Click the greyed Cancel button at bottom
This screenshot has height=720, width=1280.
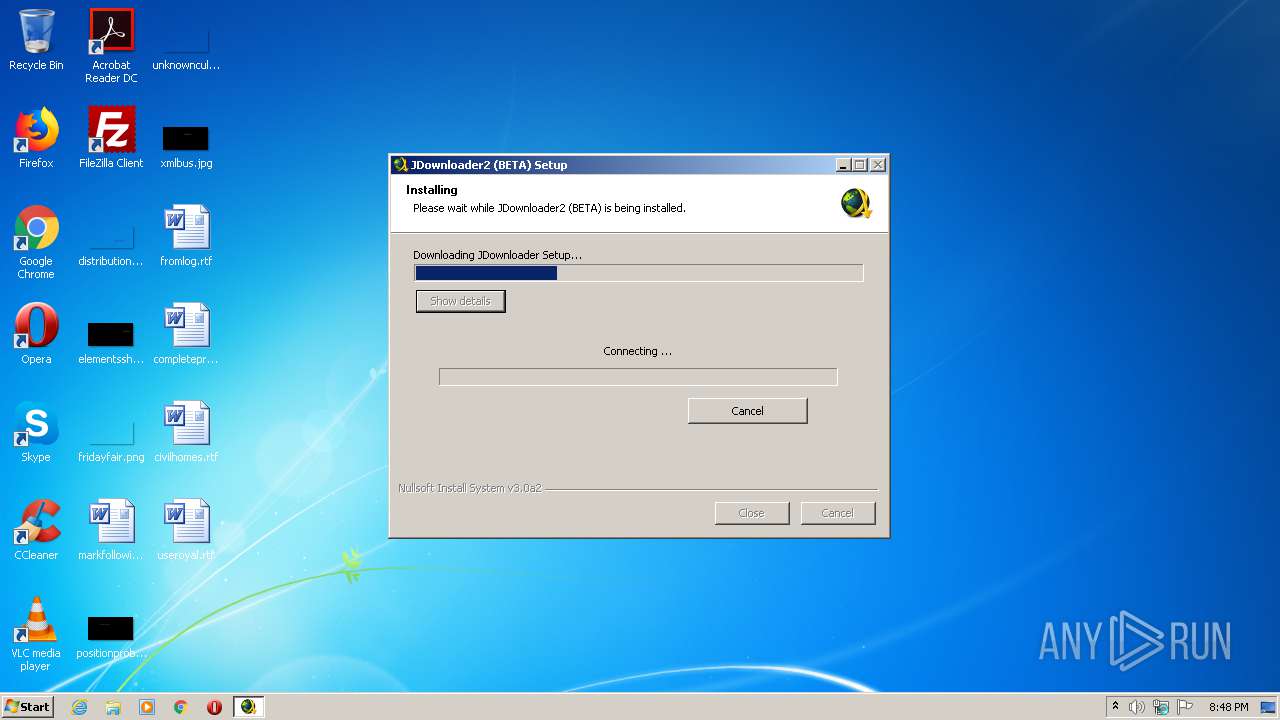click(837, 513)
